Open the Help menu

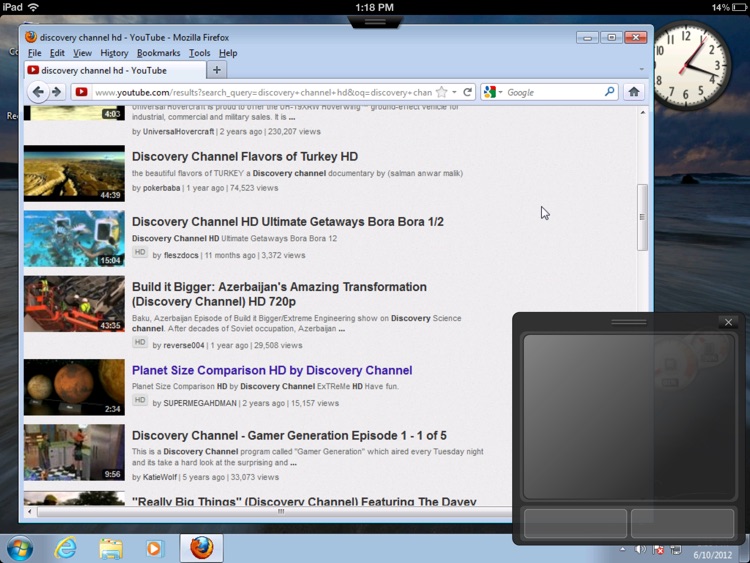click(x=228, y=53)
